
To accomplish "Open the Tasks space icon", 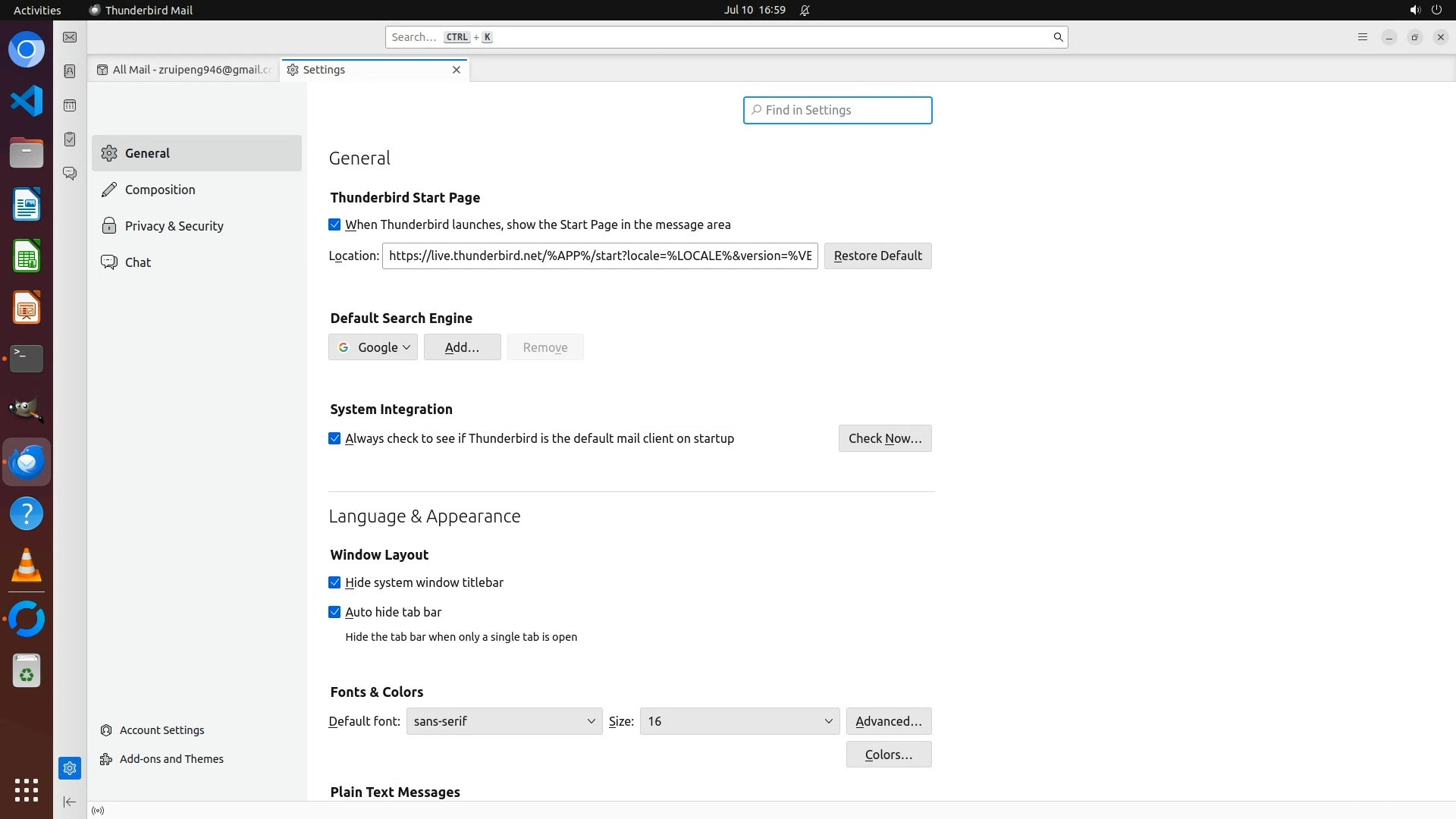I will tap(70, 140).
